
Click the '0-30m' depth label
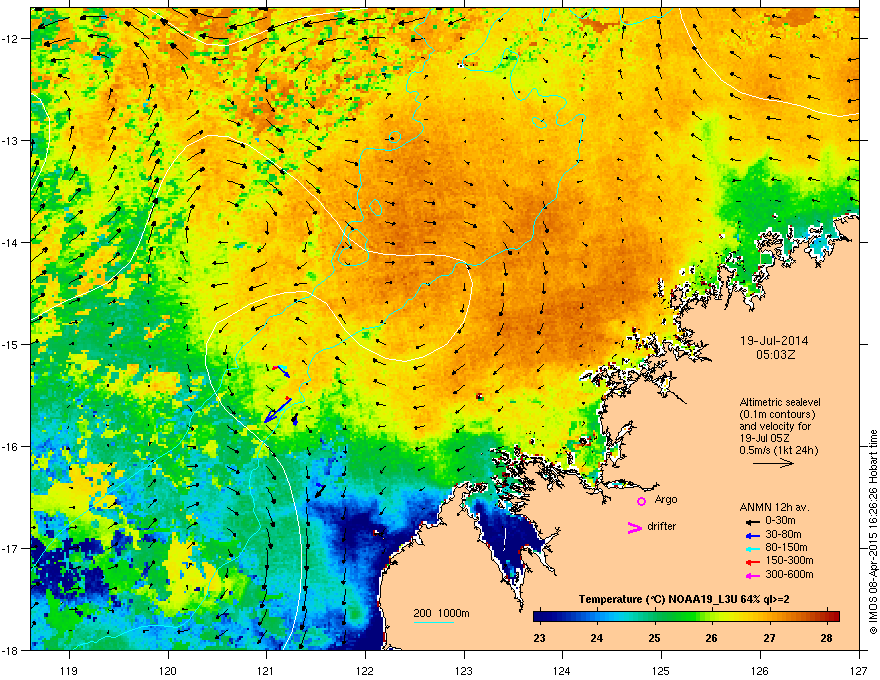click(x=780, y=521)
